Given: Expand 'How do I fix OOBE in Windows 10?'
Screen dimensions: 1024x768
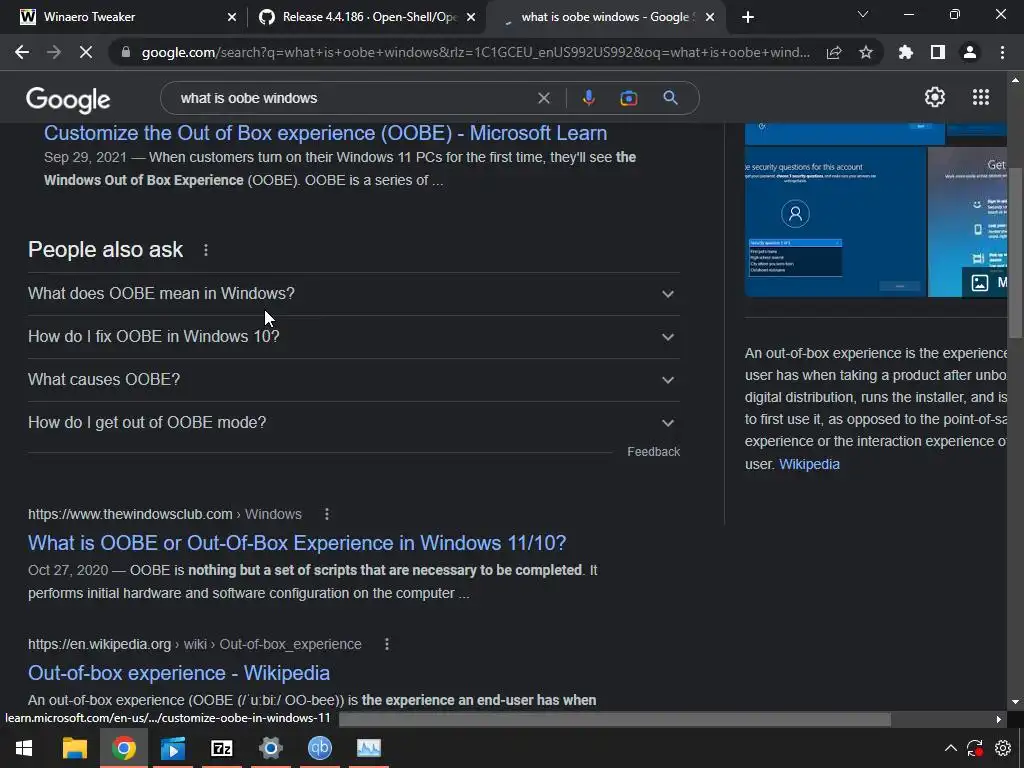Looking at the screenshot, I should (x=354, y=337).
